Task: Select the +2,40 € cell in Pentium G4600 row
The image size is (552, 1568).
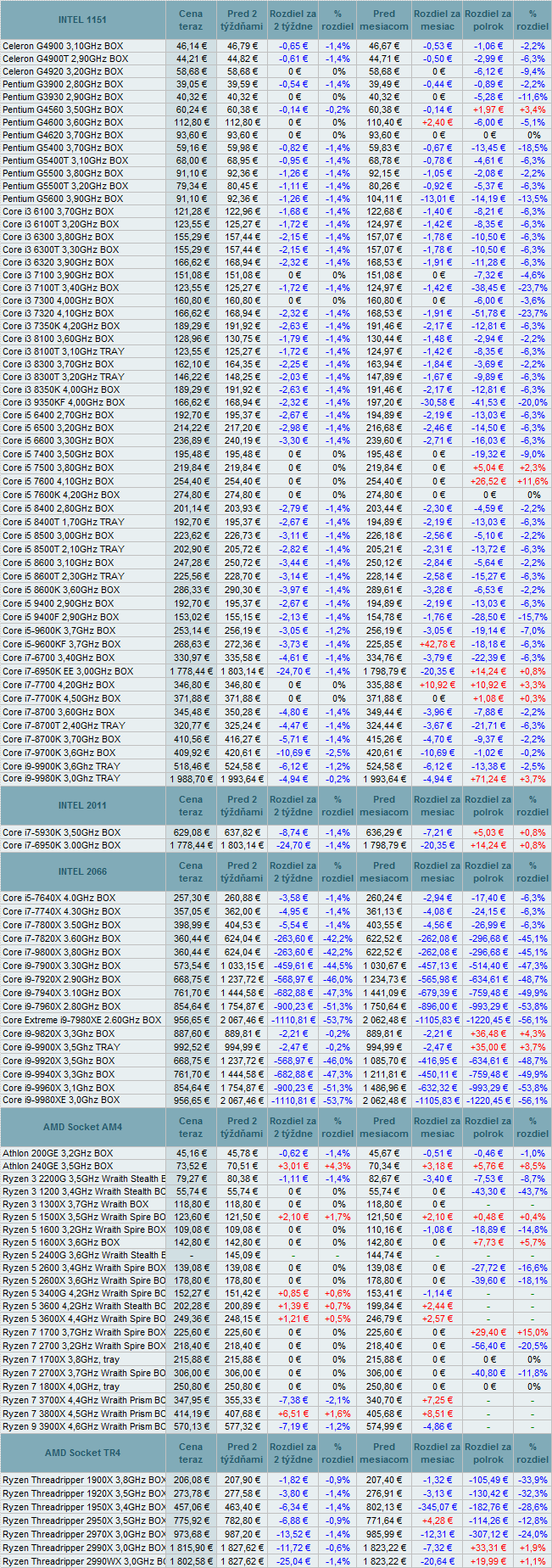Action: click(x=438, y=122)
